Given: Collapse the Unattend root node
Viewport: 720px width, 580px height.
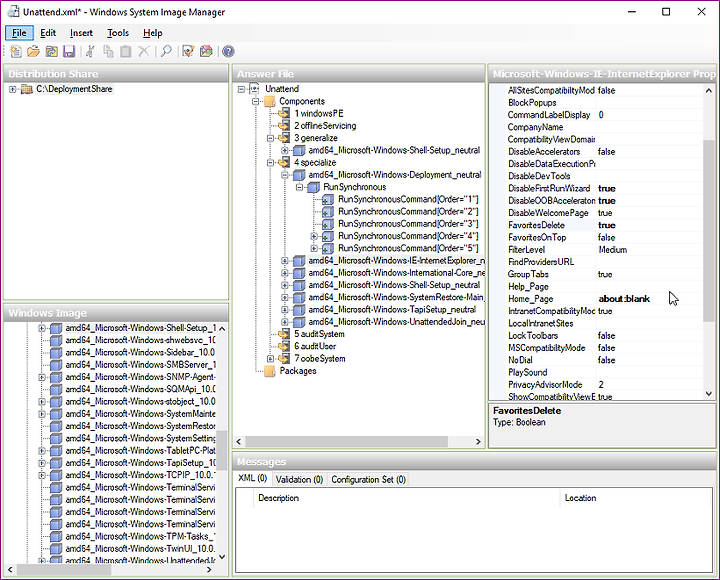Looking at the screenshot, I should (x=241, y=90).
